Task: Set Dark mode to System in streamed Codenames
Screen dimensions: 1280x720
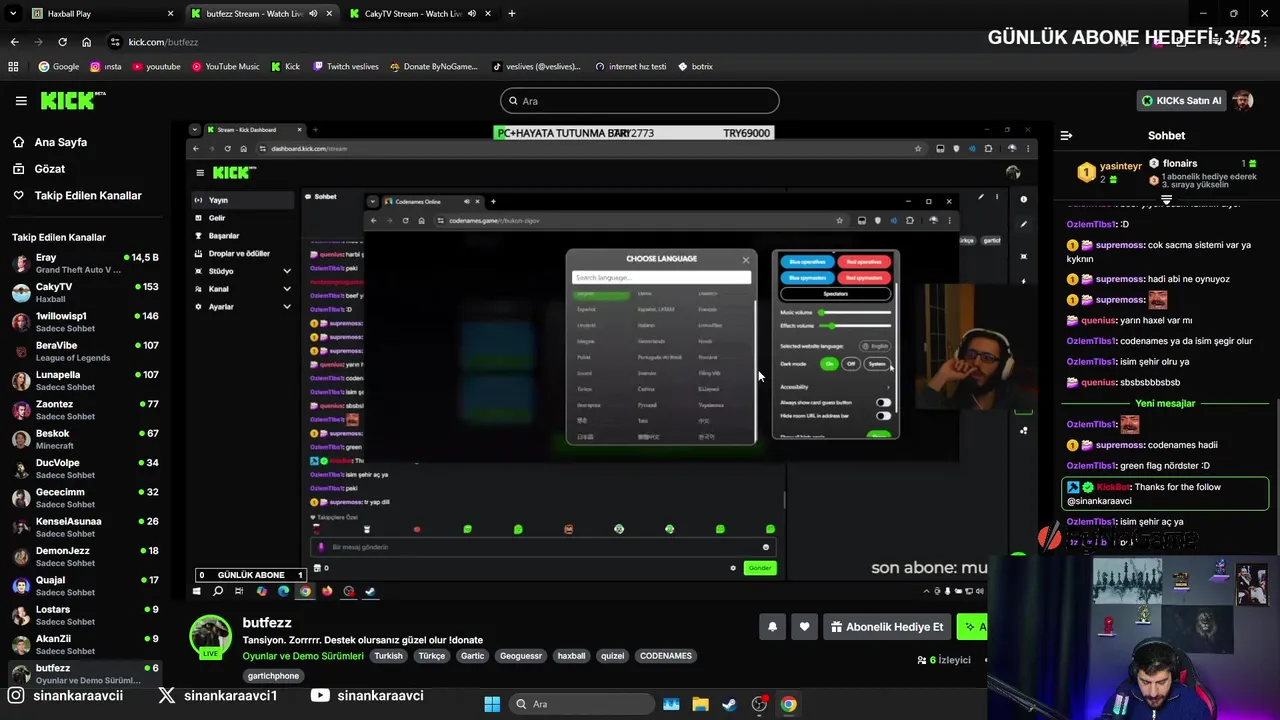Action: pos(877,364)
